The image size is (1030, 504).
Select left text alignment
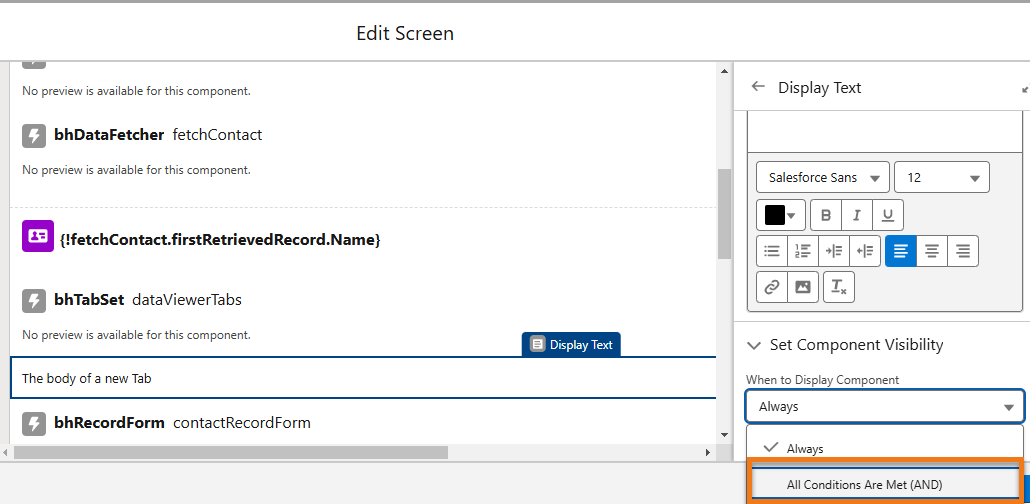901,251
